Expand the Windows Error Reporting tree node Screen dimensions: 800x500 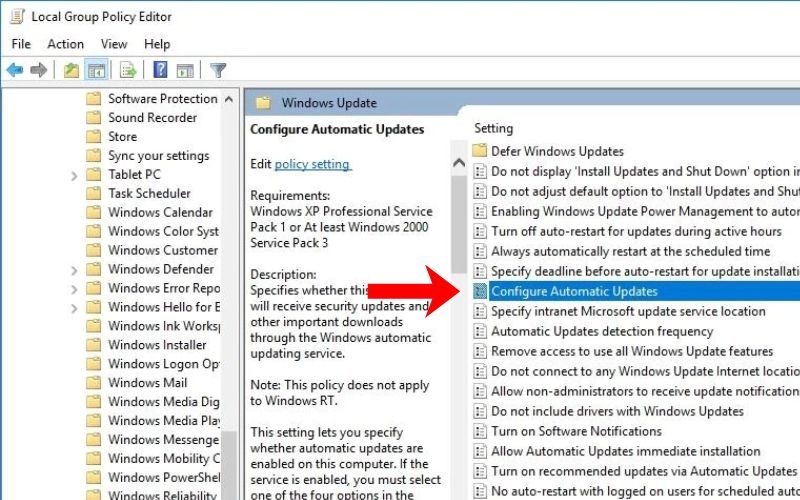point(74,289)
